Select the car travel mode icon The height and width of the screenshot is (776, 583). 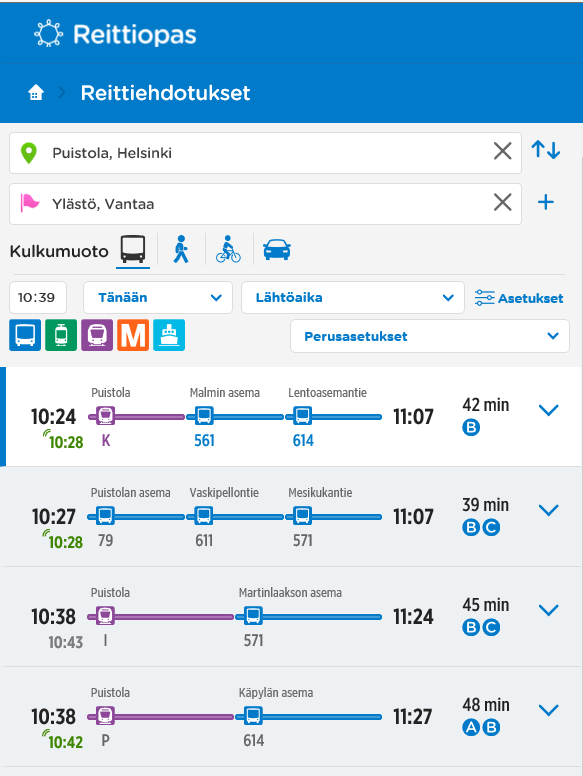click(277, 249)
